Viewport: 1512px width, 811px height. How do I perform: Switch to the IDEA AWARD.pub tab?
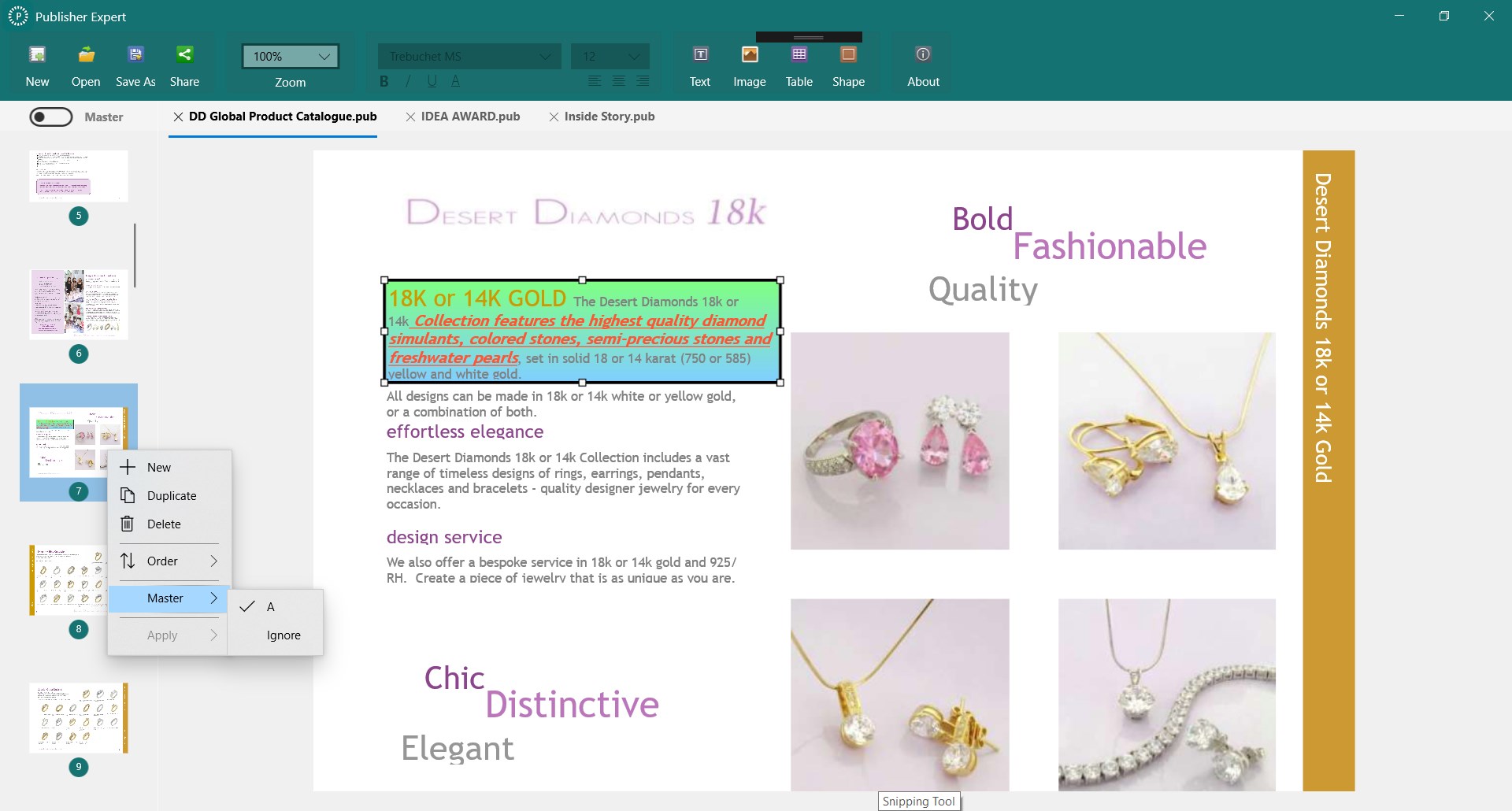(470, 117)
